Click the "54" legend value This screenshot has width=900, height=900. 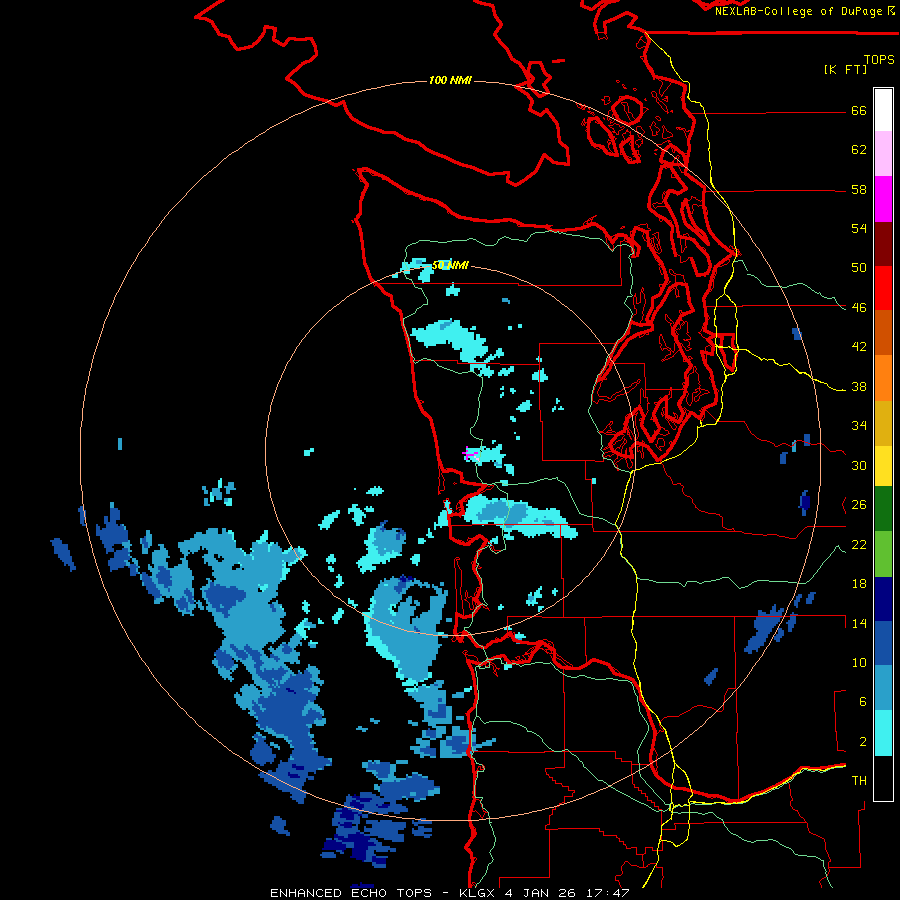pyautogui.click(x=859, y=228)
